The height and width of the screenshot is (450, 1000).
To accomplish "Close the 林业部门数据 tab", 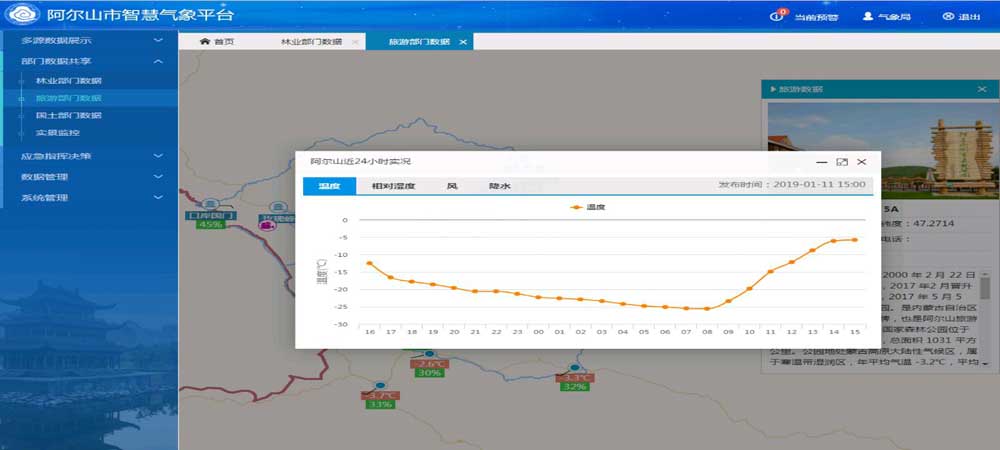I will pos(353,42).
